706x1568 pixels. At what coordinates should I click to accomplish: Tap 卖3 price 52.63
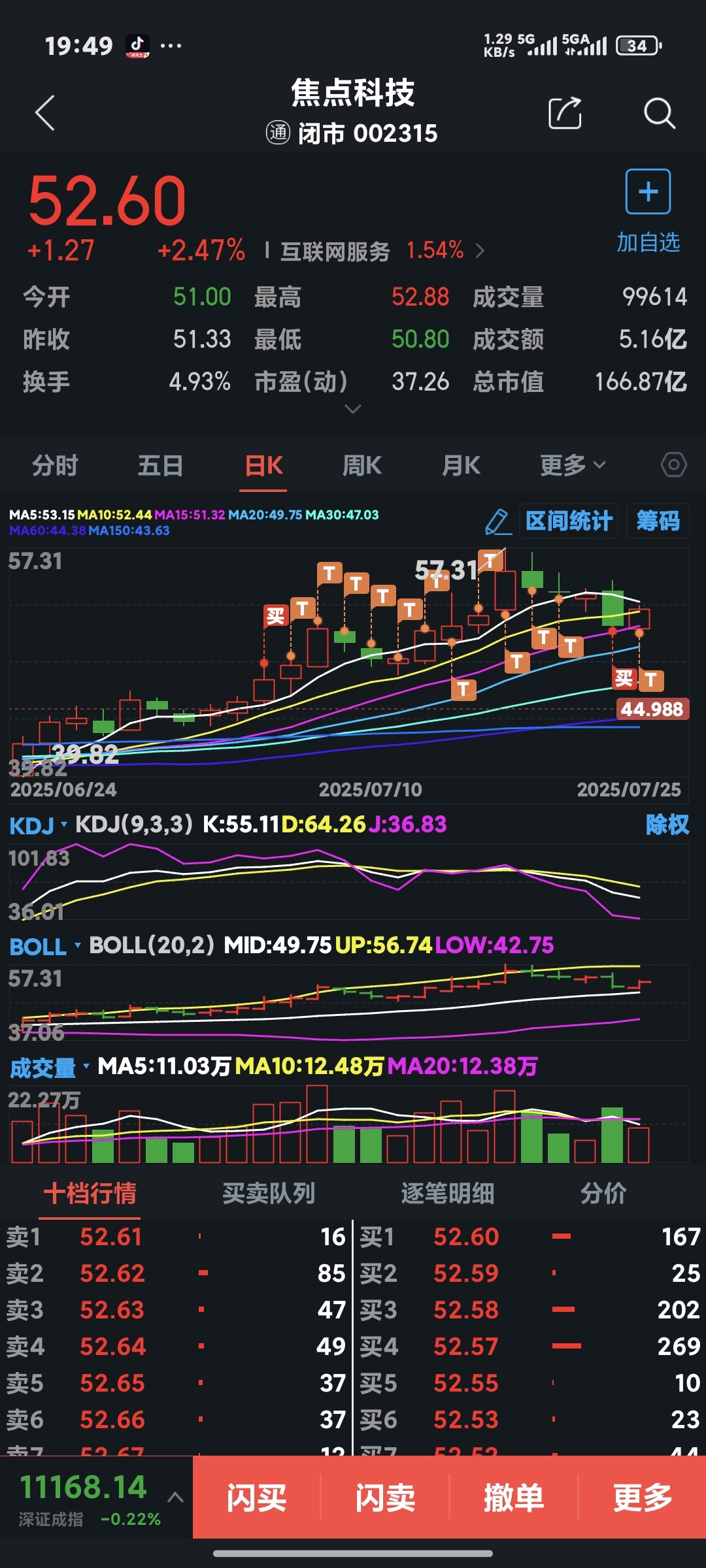(112, 1310)
